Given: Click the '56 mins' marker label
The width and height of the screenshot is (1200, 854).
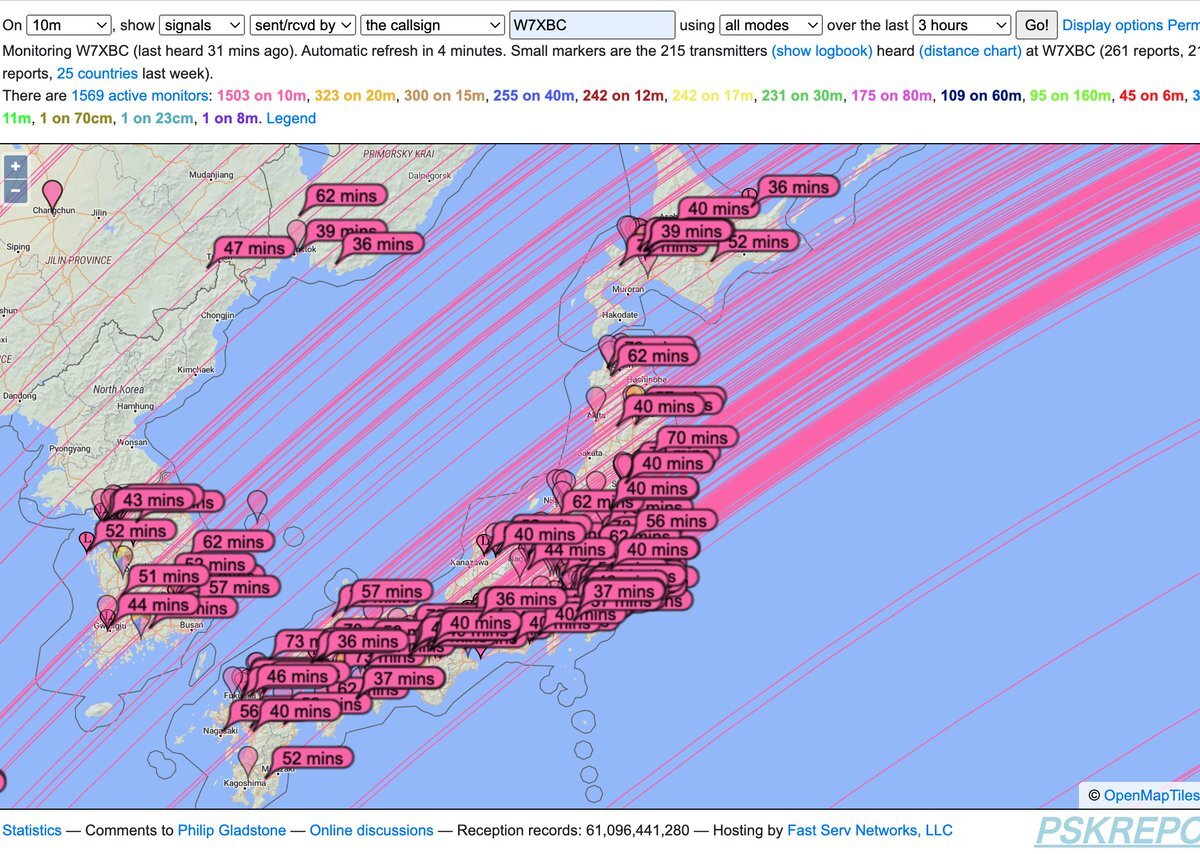Looking at the screenshot, I should click(676, 520).
